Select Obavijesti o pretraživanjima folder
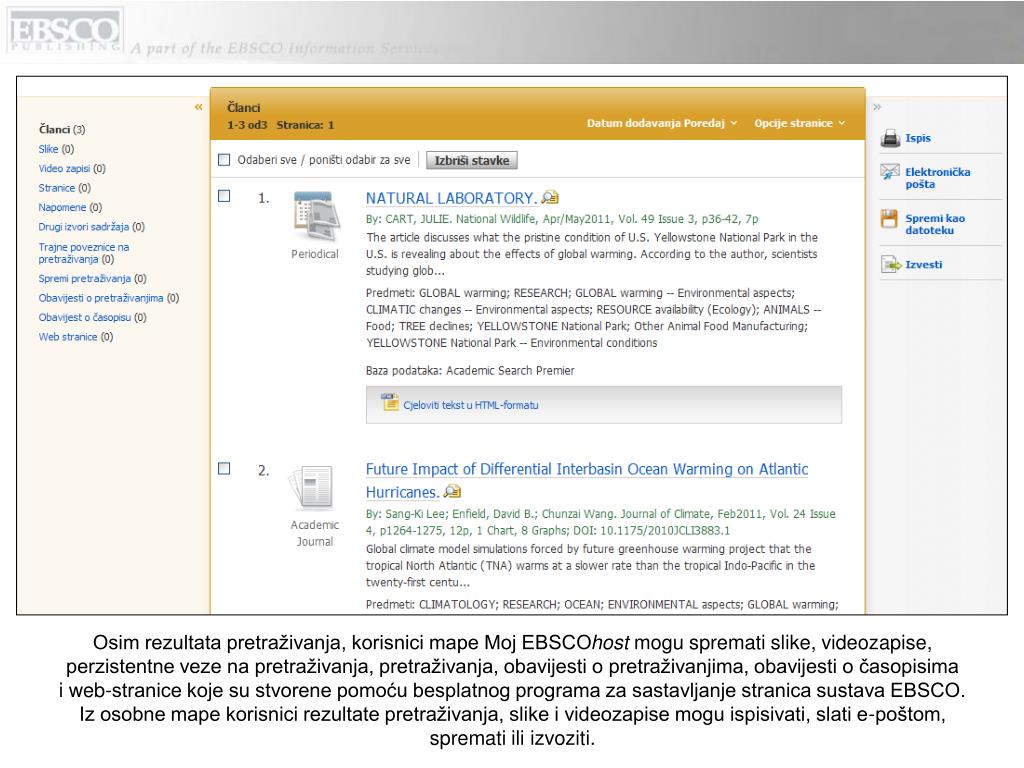This screenshot has height=768, width=1024. (108, 298)
